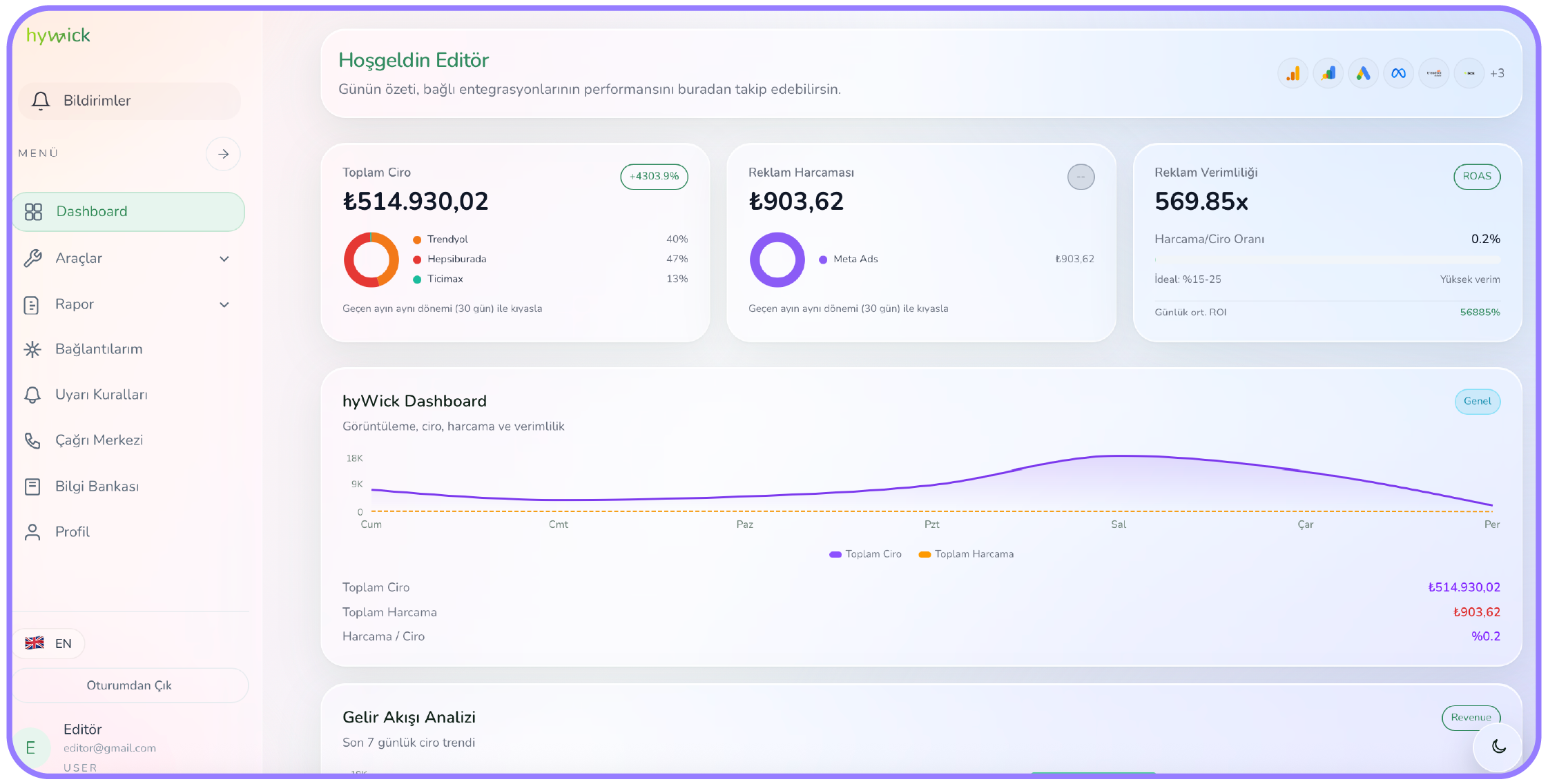Click the Ticimax 13% share value
This screenshot has height=784, width=1548.
click(677, 280)
